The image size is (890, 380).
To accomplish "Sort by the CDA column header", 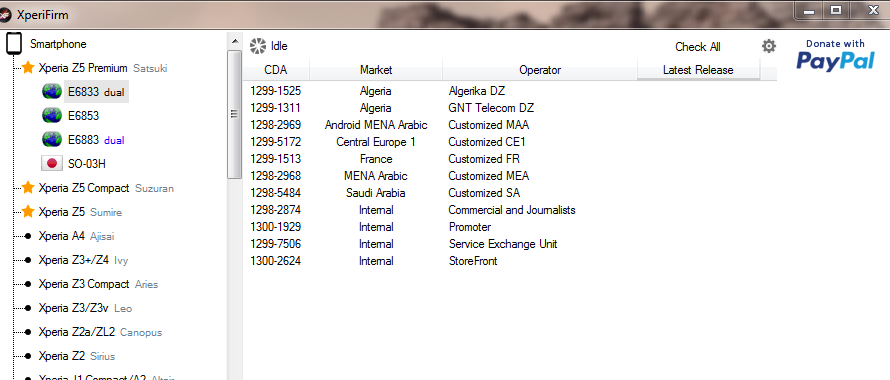I will (x=276, y=70).
